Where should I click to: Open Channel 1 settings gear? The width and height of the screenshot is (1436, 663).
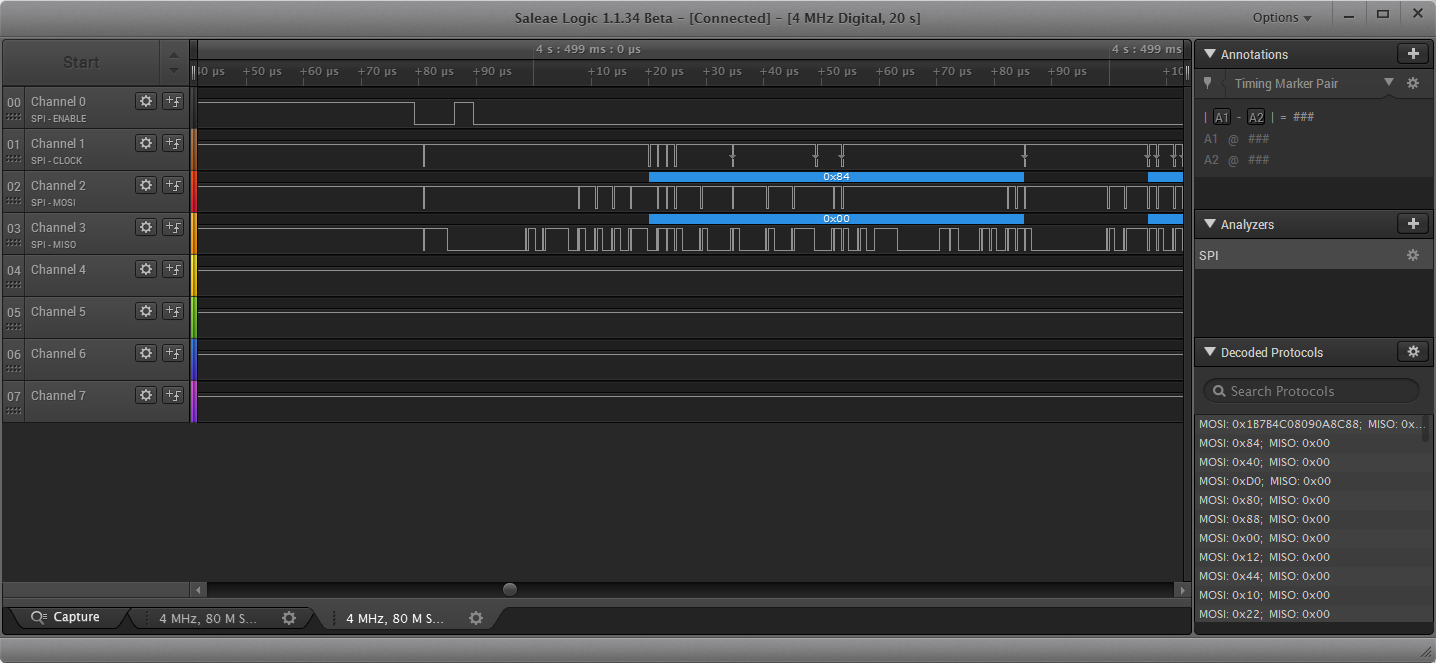[146, 143]
